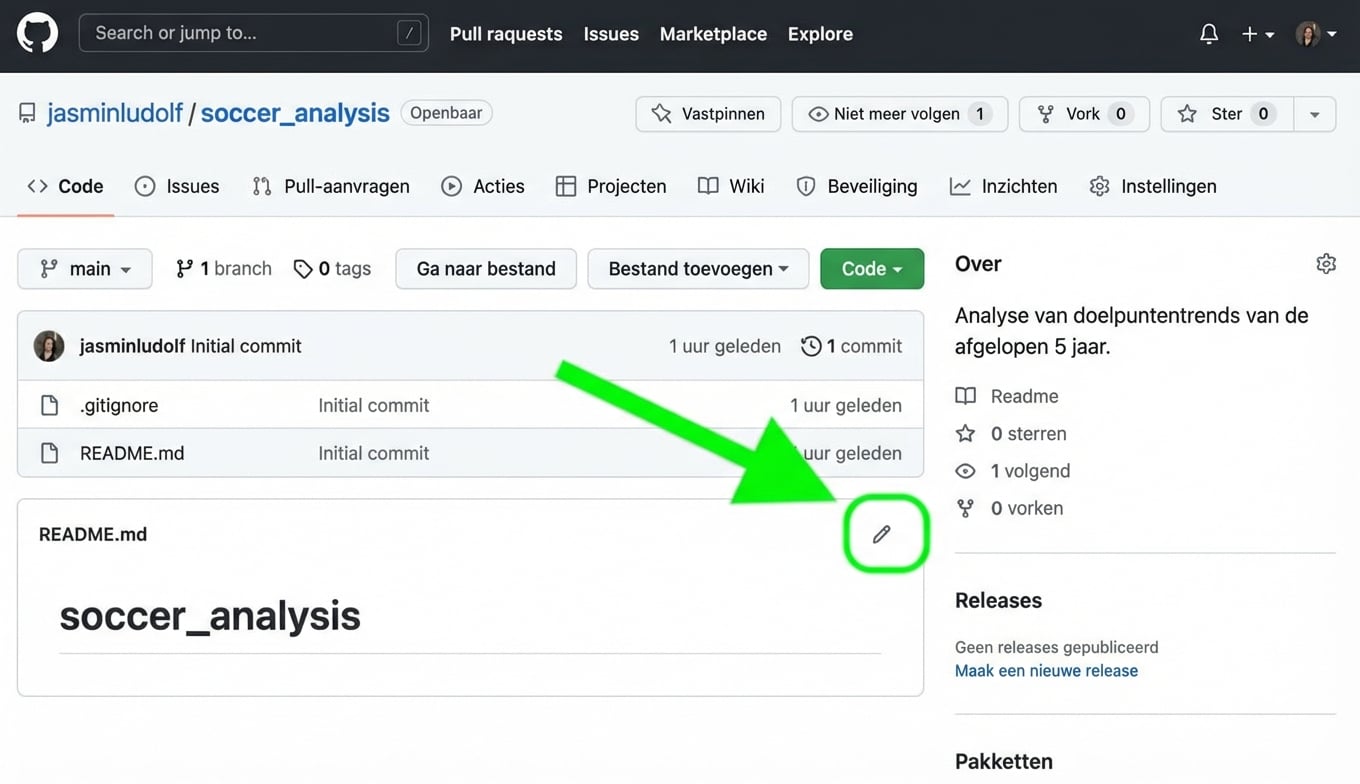Click the jasminludolf commit avatar

(49, 346)
